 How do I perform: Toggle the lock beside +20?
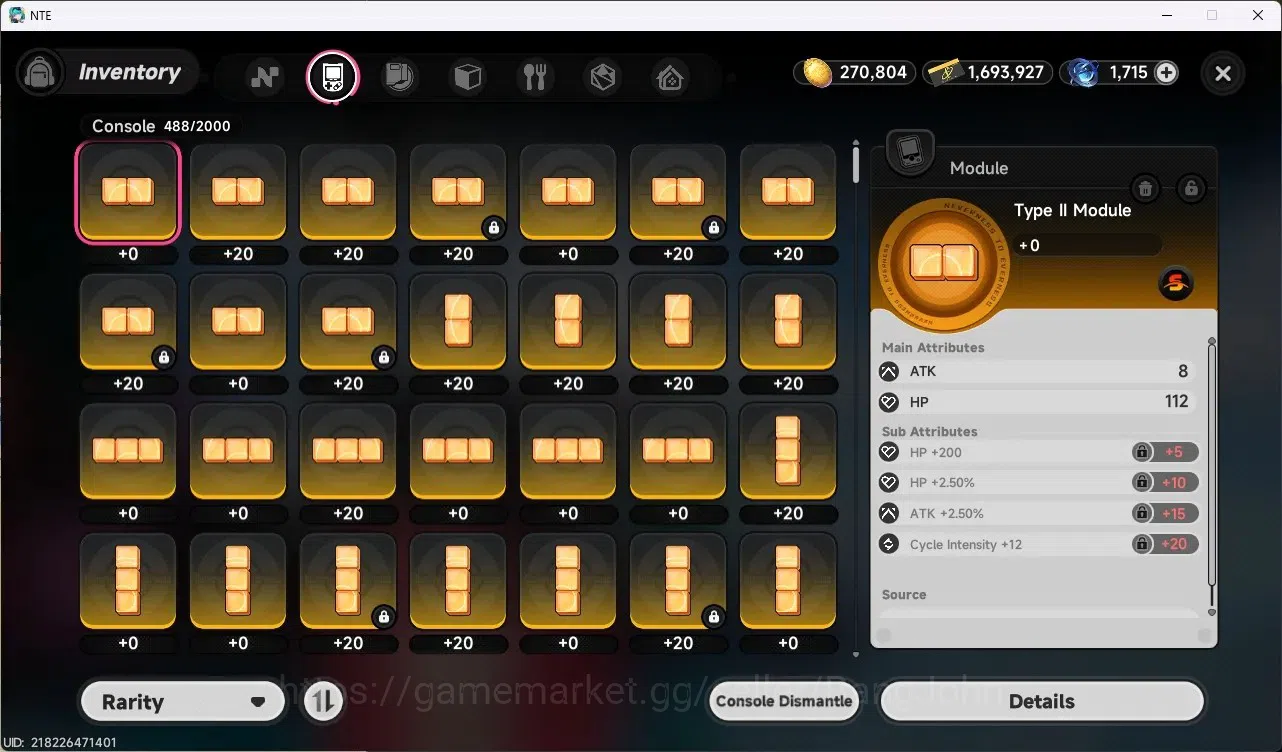[1141, 544]
